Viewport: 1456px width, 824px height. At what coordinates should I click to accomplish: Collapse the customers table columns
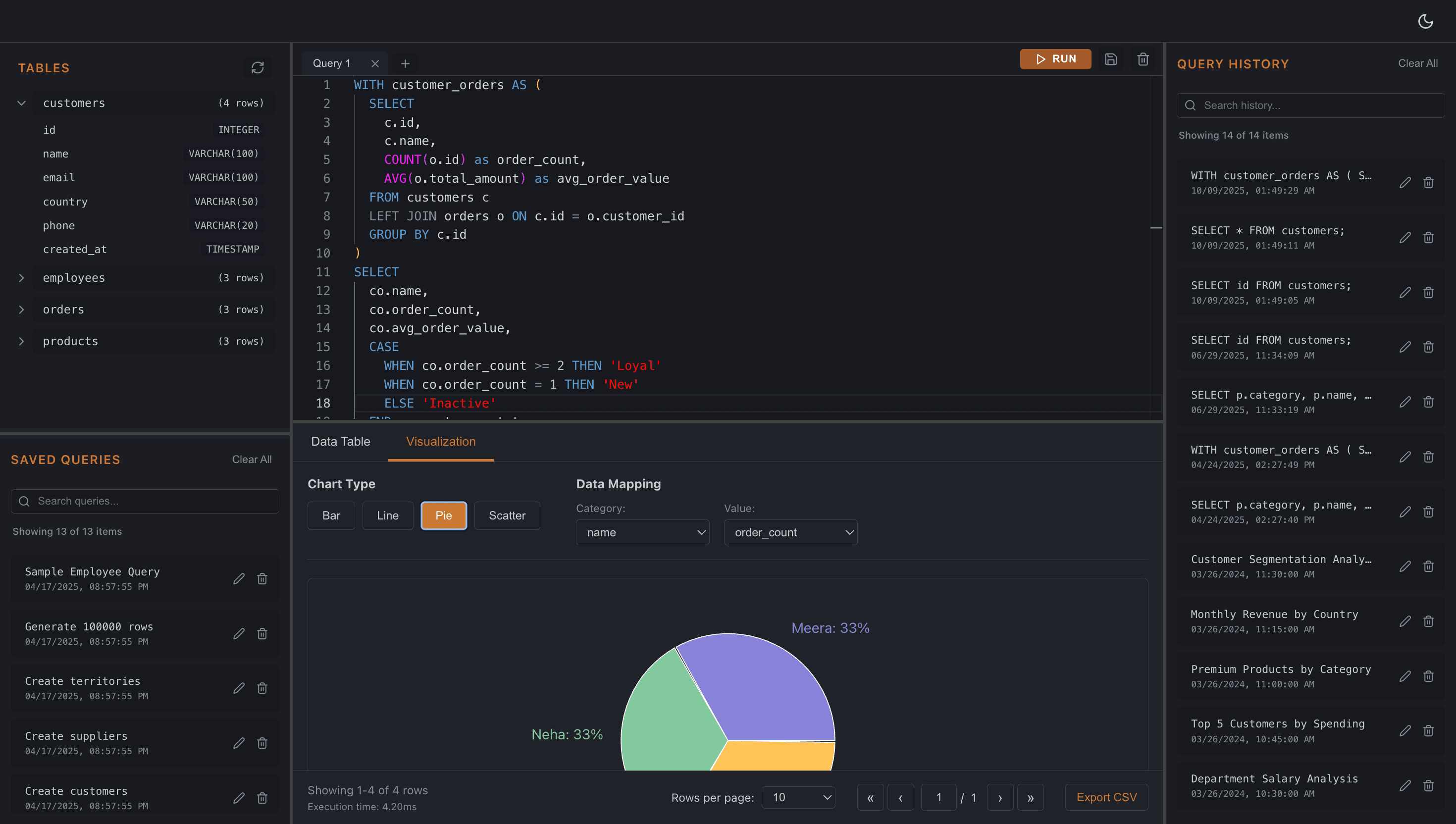(x=21, y=103)
